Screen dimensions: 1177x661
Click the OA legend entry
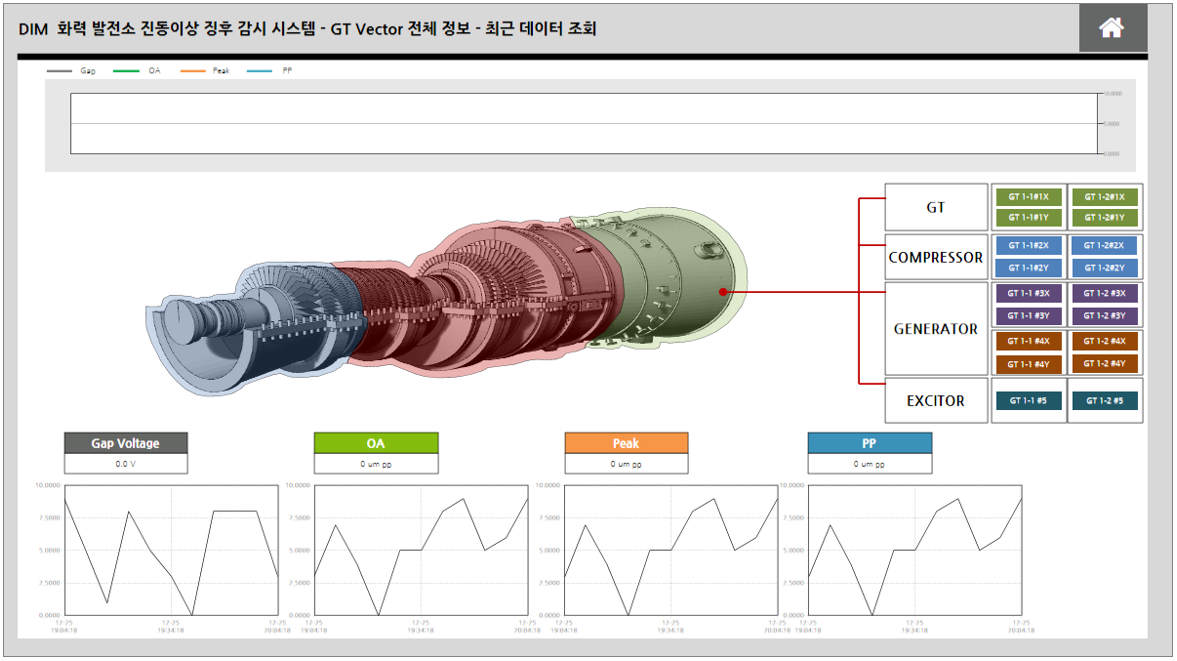click(x=137, y=71)
